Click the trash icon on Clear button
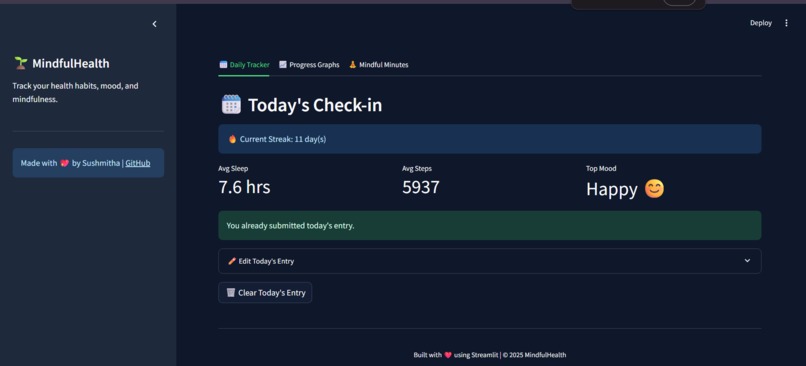This screenshot has height=366, width=806. click(231, 292)
